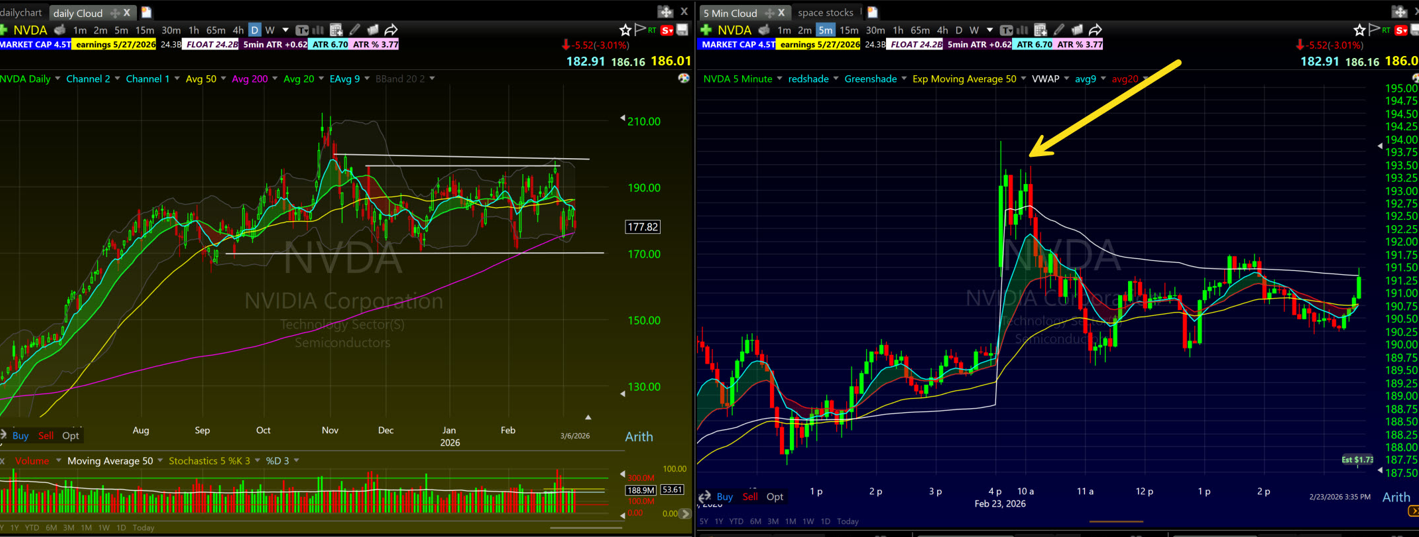Click the green plus icon beside NVDA in 5 Min chart
The width and height of the screenshot is (1419, 537).
pyautogui.click(x=706, y=30)
